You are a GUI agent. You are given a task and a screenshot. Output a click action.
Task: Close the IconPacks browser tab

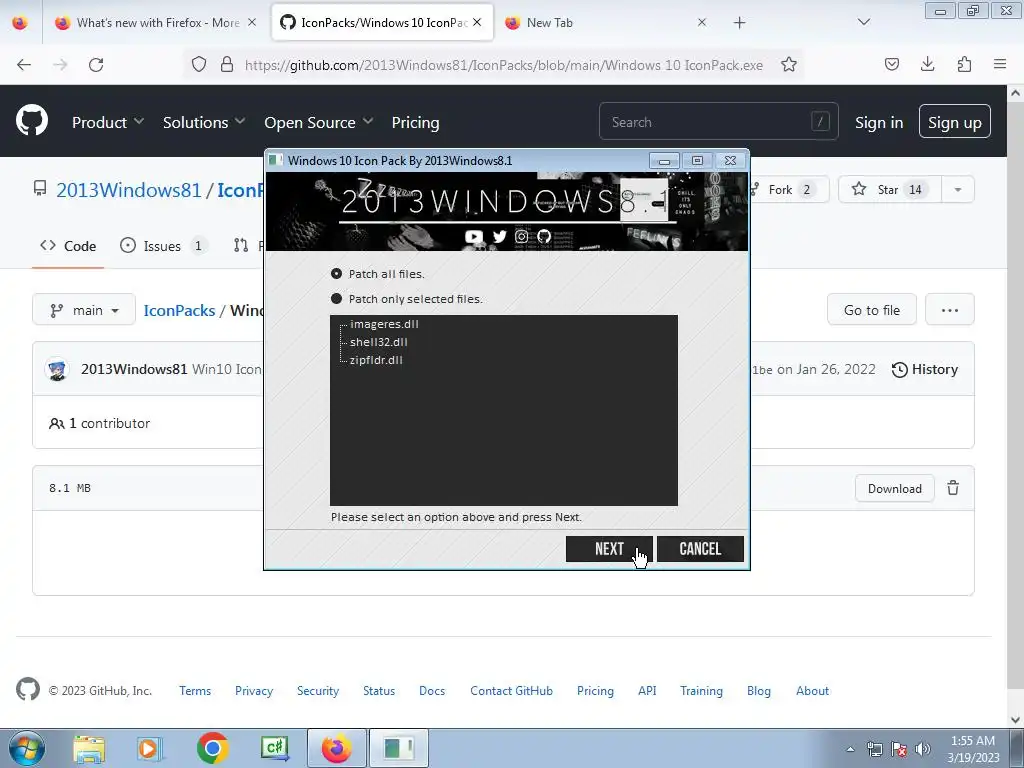477,22
